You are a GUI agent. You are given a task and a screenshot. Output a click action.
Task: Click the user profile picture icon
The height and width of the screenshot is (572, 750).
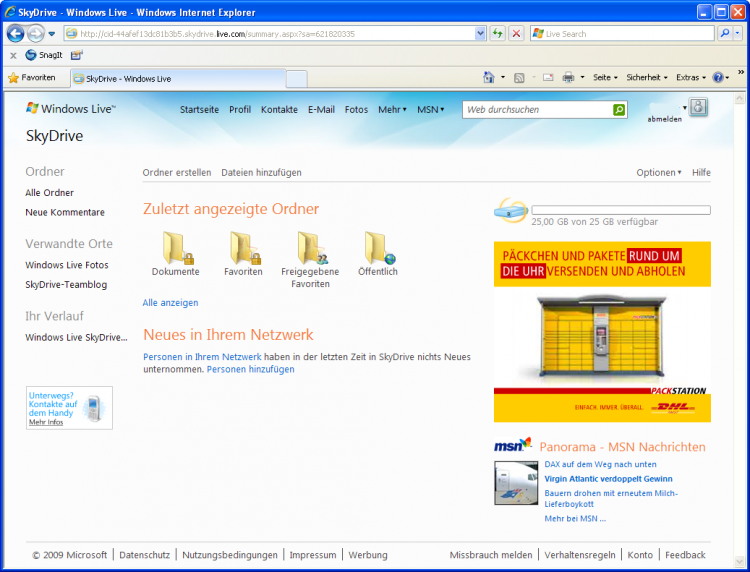pyautogui.click(x=698, y=107)
